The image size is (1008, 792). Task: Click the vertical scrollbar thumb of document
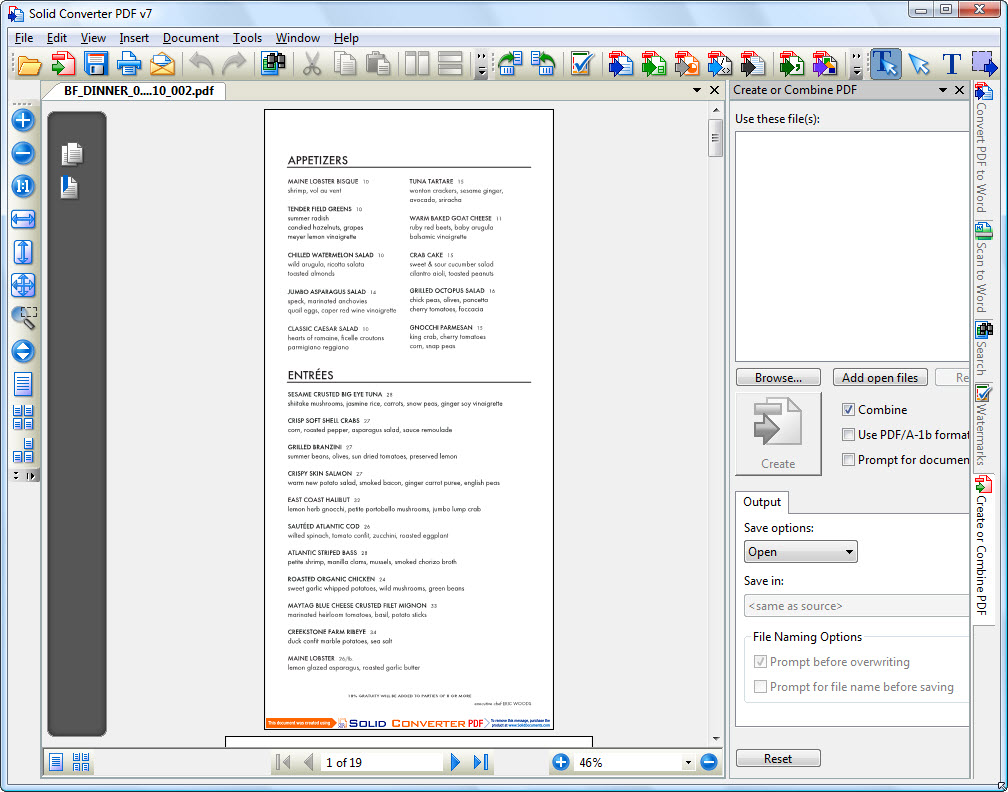(715, 138)
